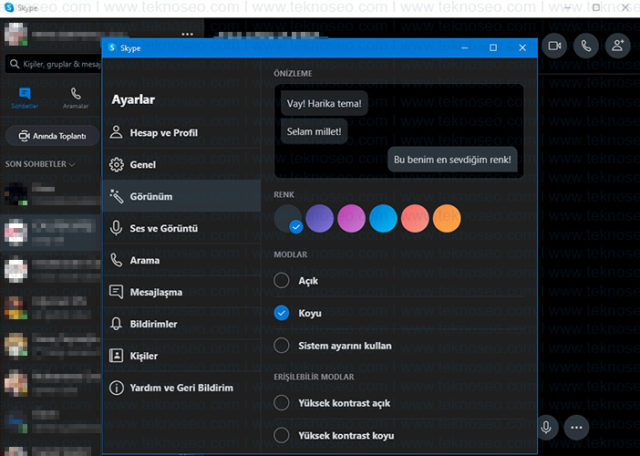
Task: Click the Kişiler, gruplar search field
Action: pos(54,64)
